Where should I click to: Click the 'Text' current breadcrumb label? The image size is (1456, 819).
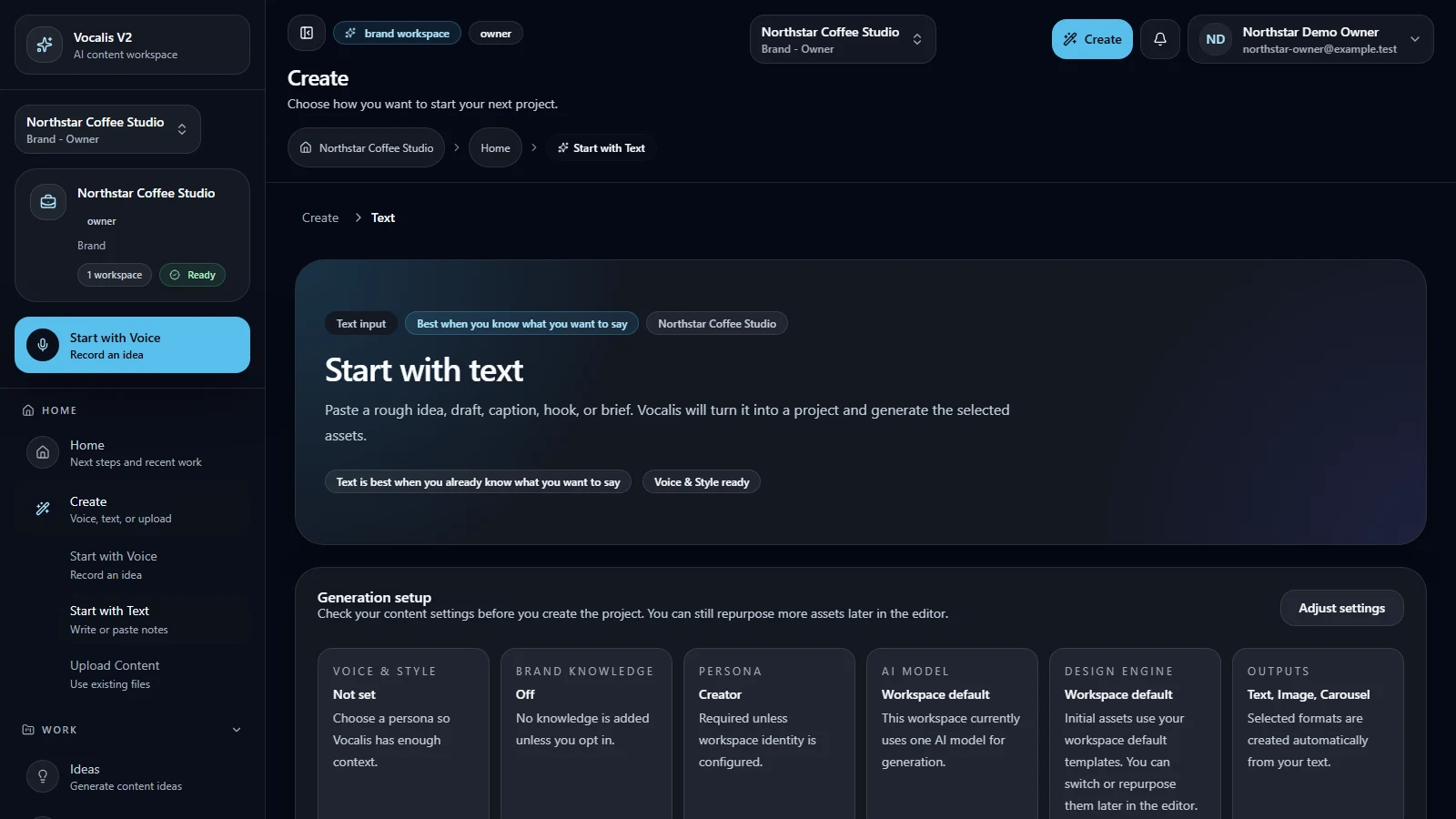[383, 217]
